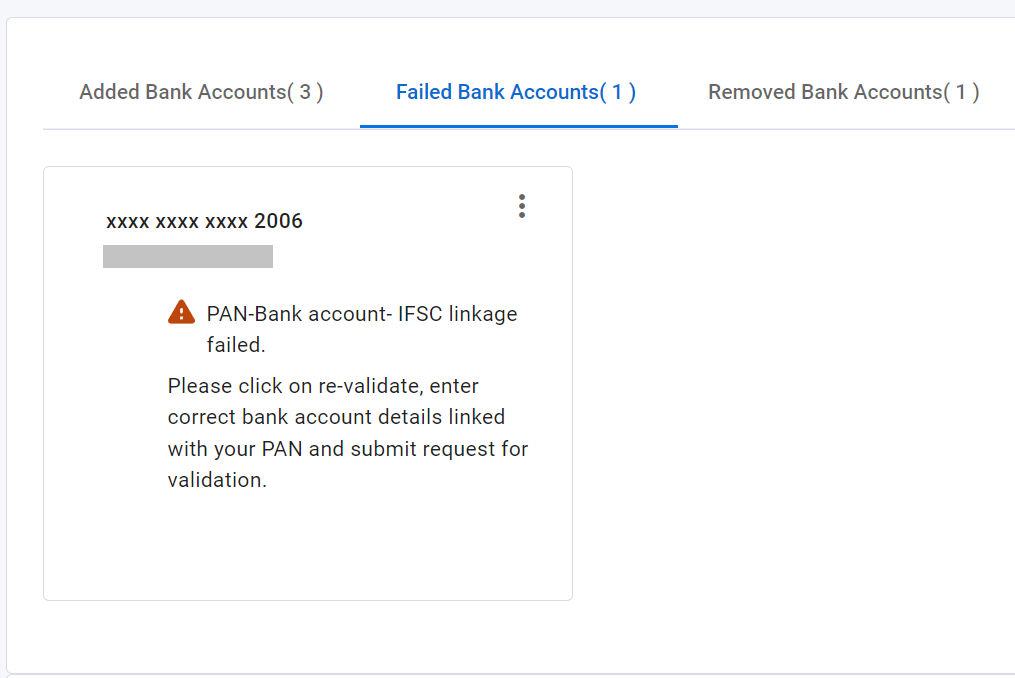Screen dimensions: 1015x678
Task: Click the digits 2006 on the account card
Action: [x=278, y=221]
